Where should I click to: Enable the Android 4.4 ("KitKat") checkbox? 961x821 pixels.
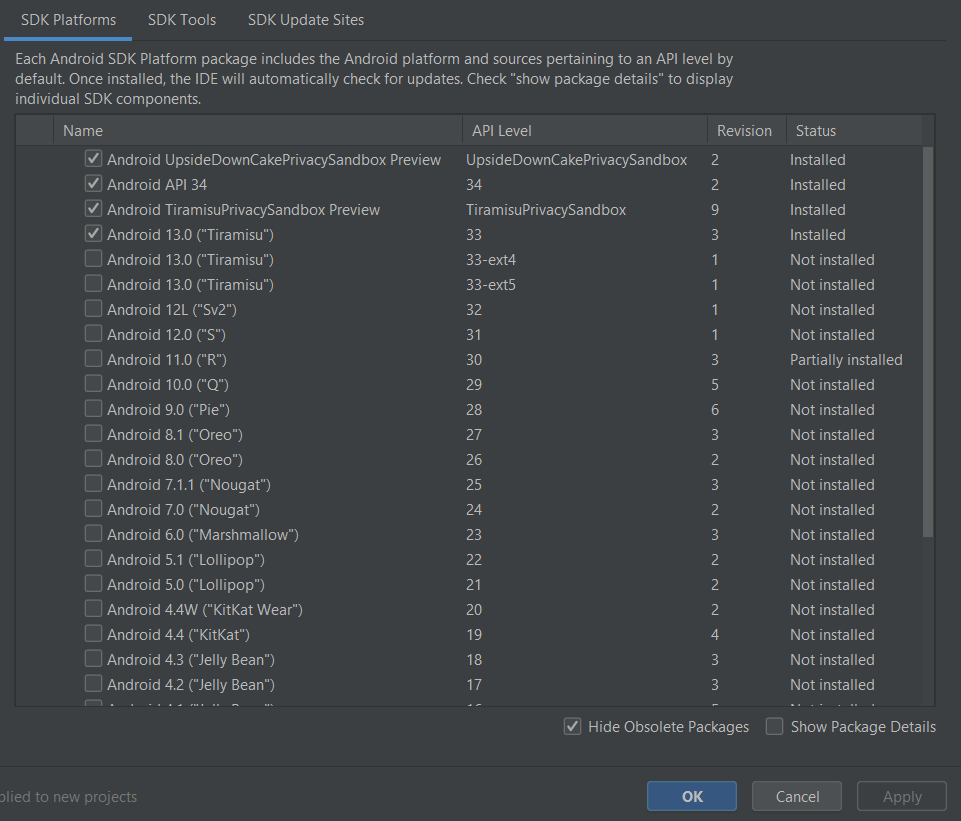click(93, 635)
